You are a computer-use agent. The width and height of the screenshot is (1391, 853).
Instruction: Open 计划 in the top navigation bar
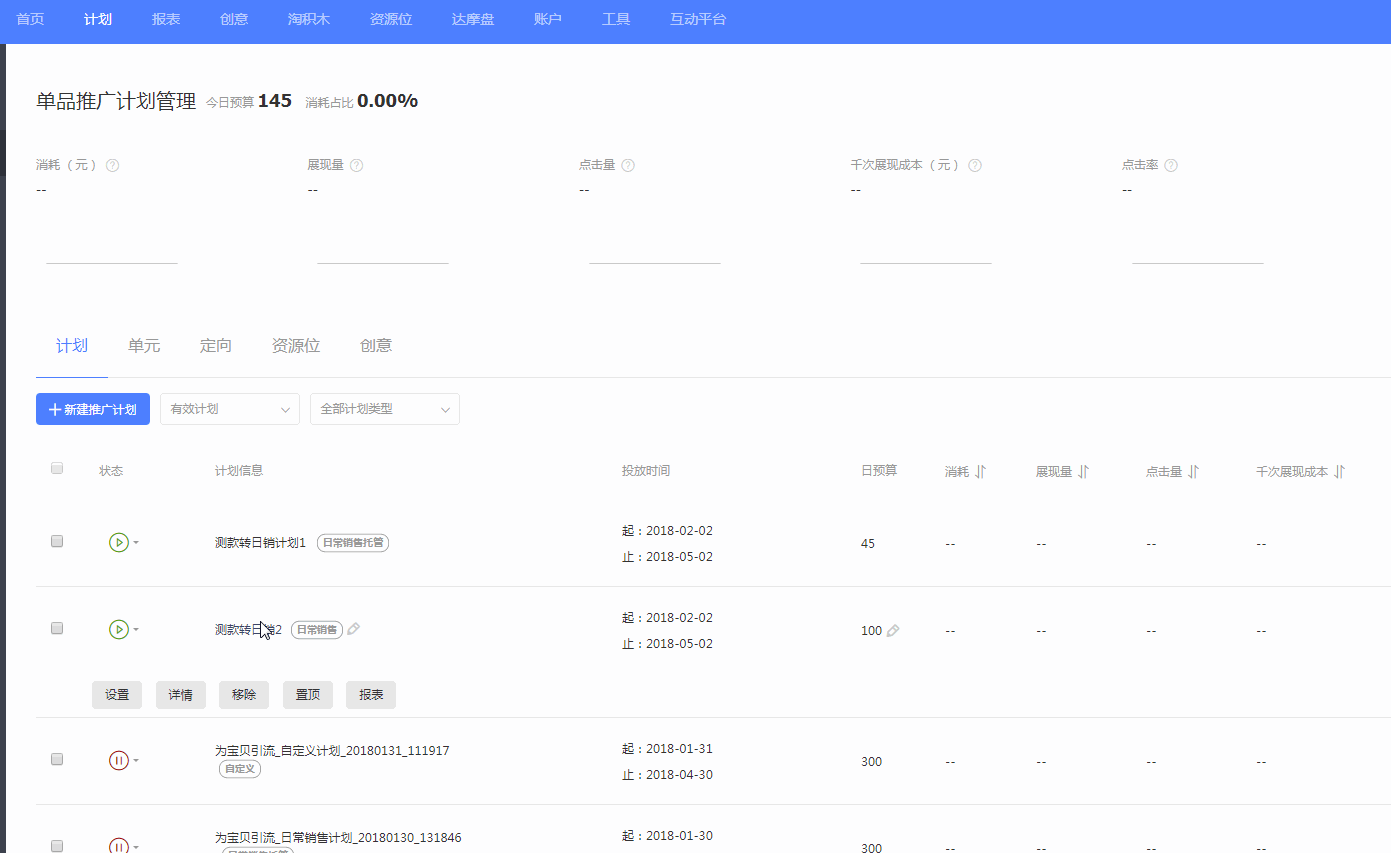(x=98, y=19)
